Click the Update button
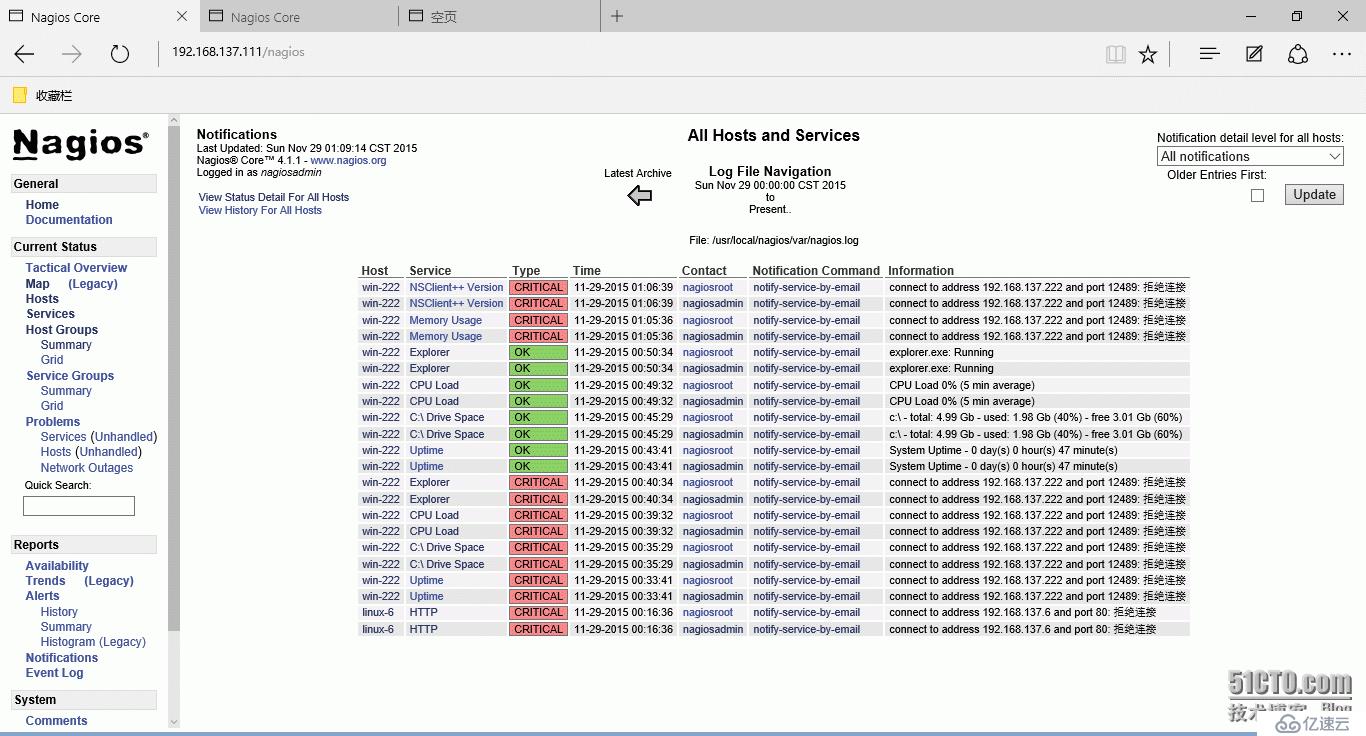1366x736 pixels. pos(1314,195)
